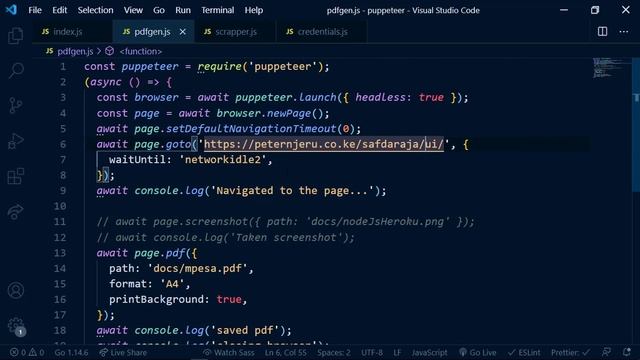Open the Live Share view icon
Screen dimensions: 640x360
click(x=16, y=212)
